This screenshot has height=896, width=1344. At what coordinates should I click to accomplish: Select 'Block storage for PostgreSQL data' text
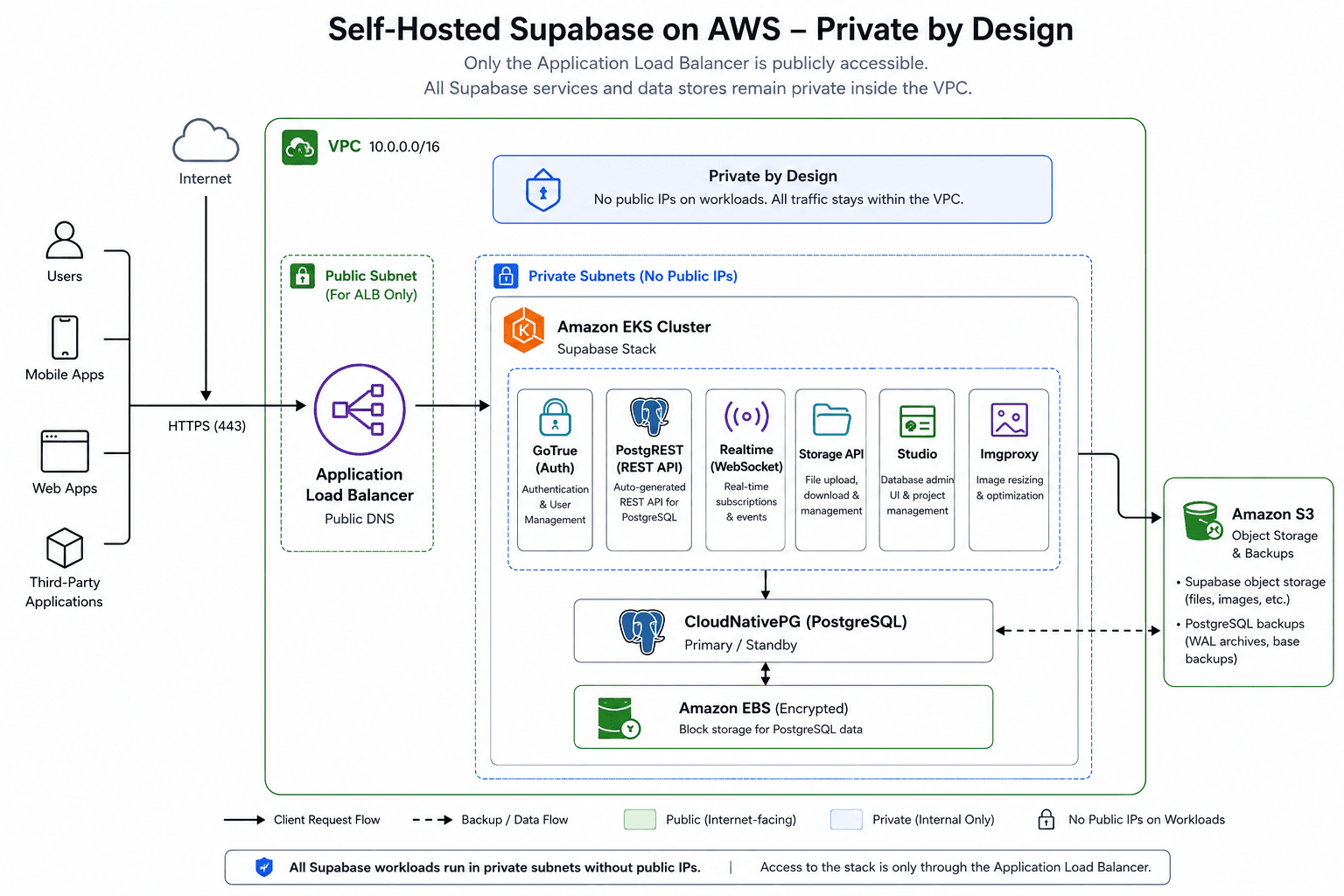(x=771, y=730)
